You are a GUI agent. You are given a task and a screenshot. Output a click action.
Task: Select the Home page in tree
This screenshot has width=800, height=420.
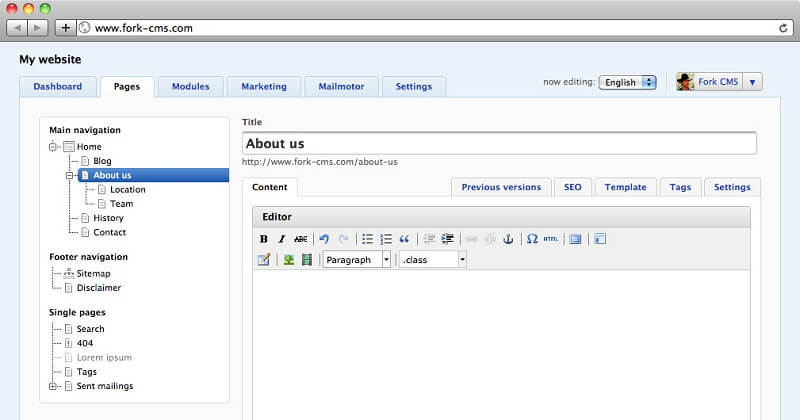coord(89,147)
